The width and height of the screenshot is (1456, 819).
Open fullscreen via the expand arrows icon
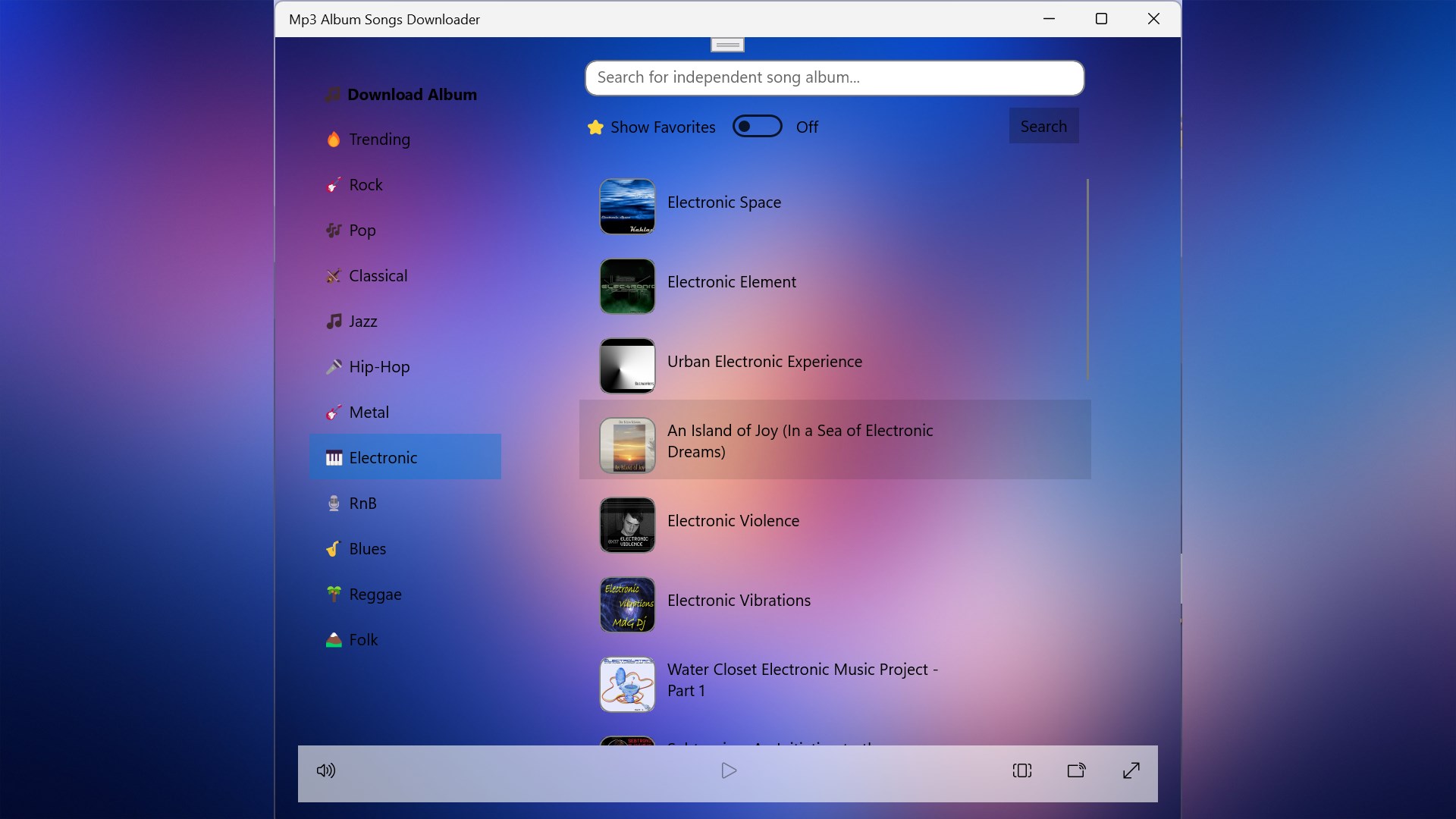point(1131,770)
